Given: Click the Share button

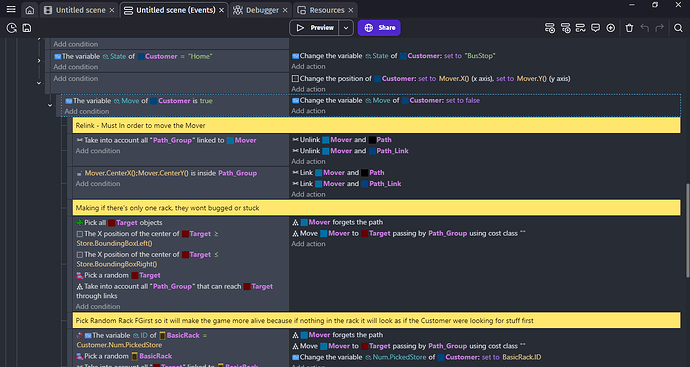Looking at the screenshot, I should [x=379, y=28].
